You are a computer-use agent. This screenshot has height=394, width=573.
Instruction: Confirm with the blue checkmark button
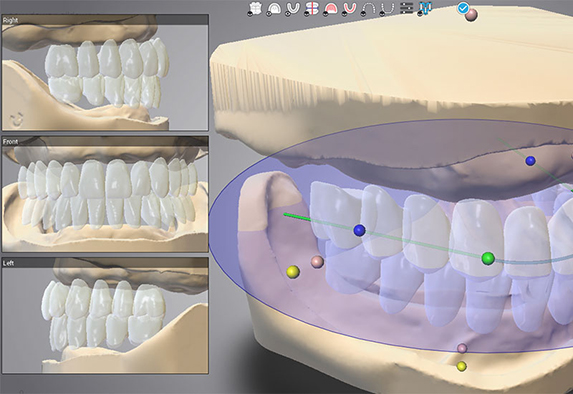[x=463, y=8]
